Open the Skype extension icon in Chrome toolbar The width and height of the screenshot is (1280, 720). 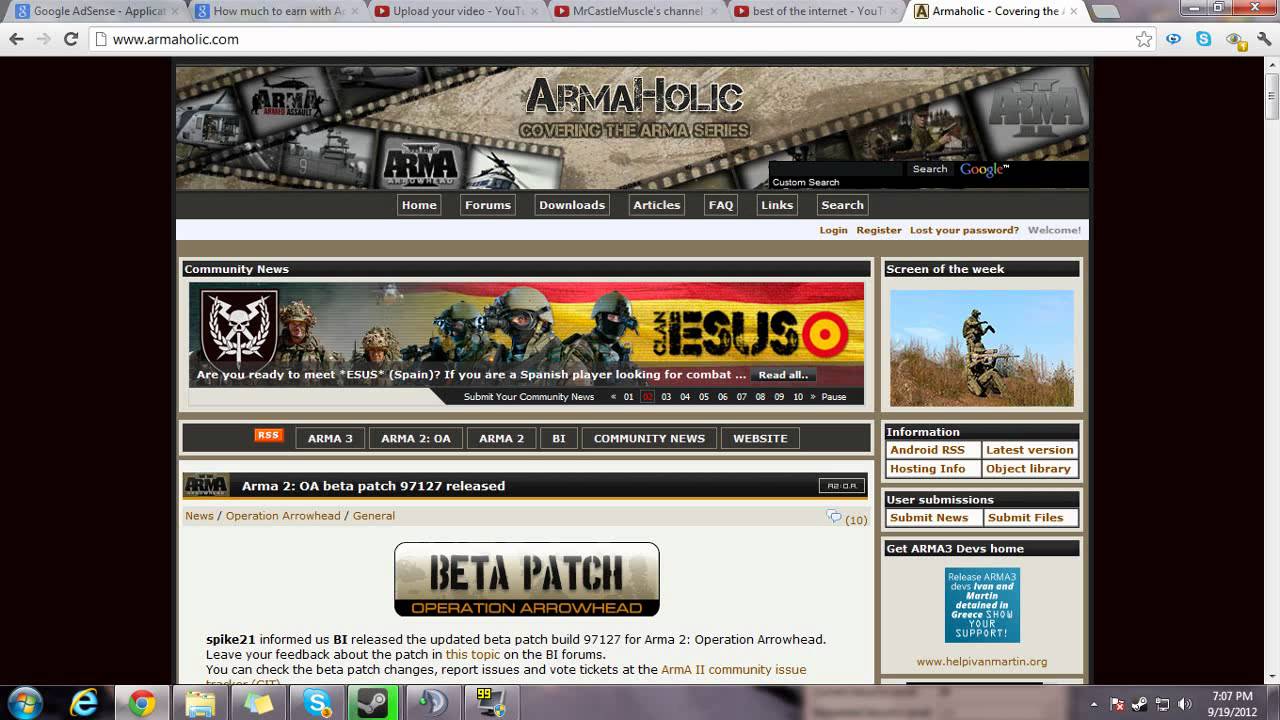(1204, 39)
